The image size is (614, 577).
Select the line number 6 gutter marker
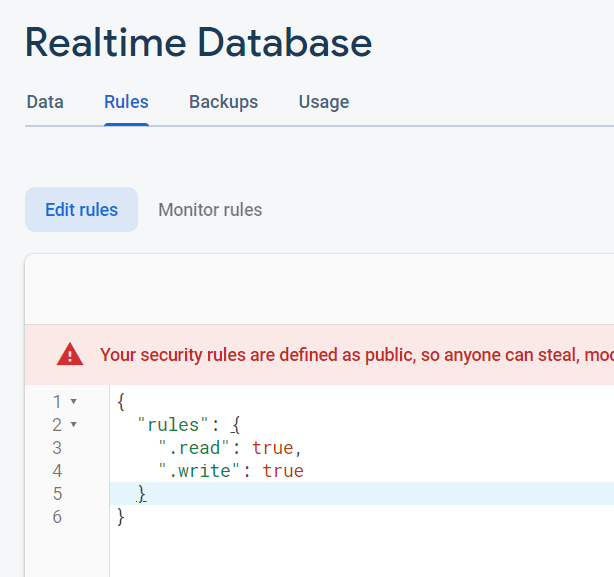(57, 517)
